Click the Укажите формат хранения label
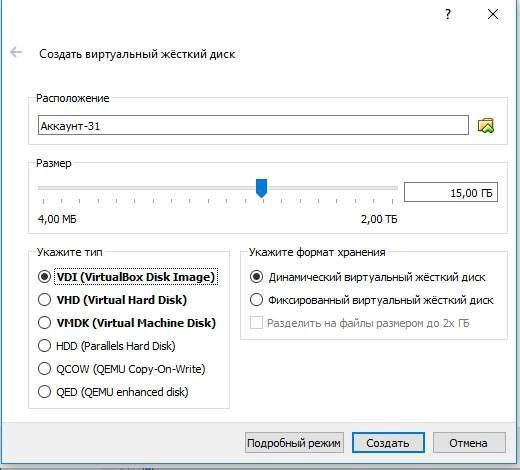Viewport: 520px width, 470px height. 317,252
